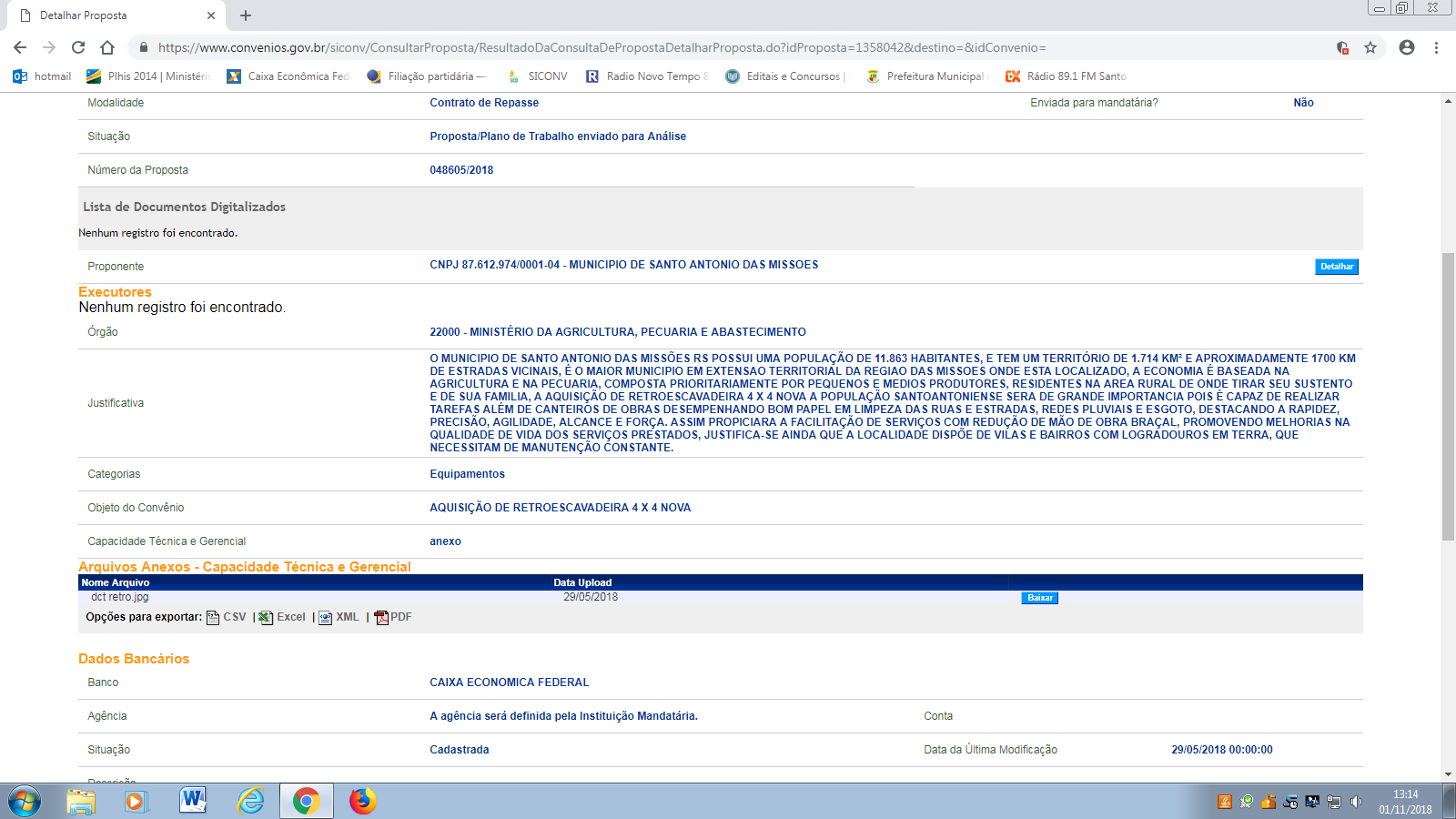Open new browser tab

click(246, 15)
